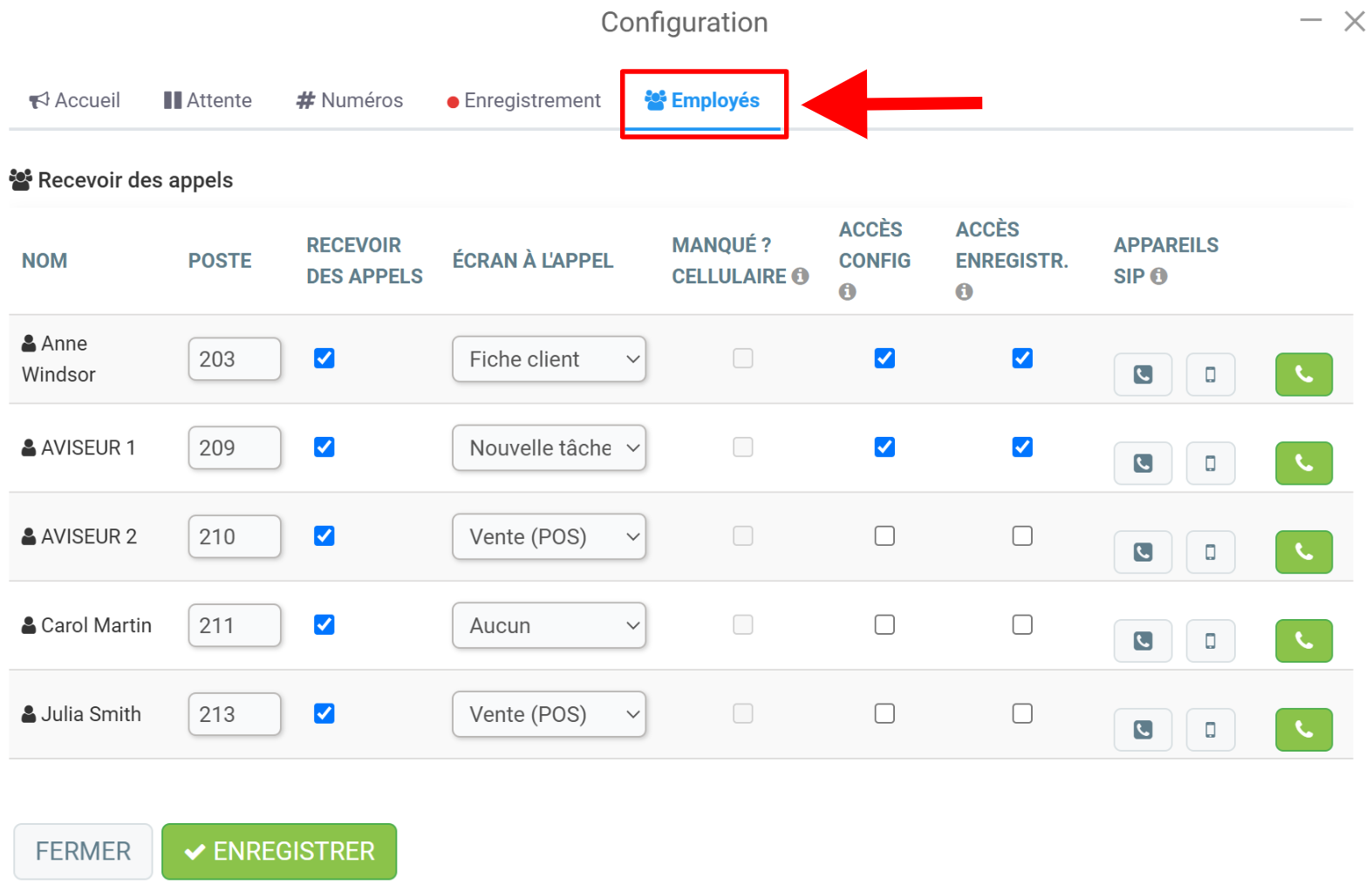The height and width of the screenshot is (892, 1372).
Task: Click the mobile device icon for AVISEUR 1
Action: [x=1210, y=464]
